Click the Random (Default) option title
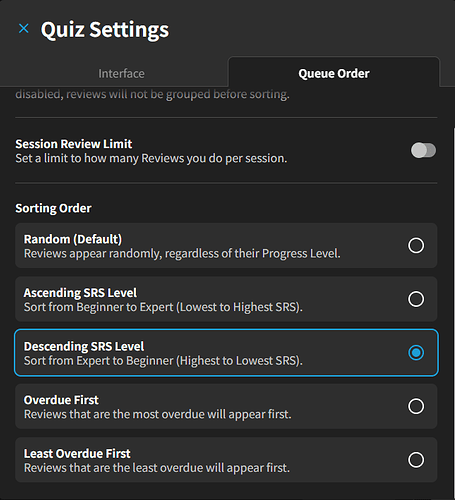Viewport: 455px width, 500px height. point(73,239)
